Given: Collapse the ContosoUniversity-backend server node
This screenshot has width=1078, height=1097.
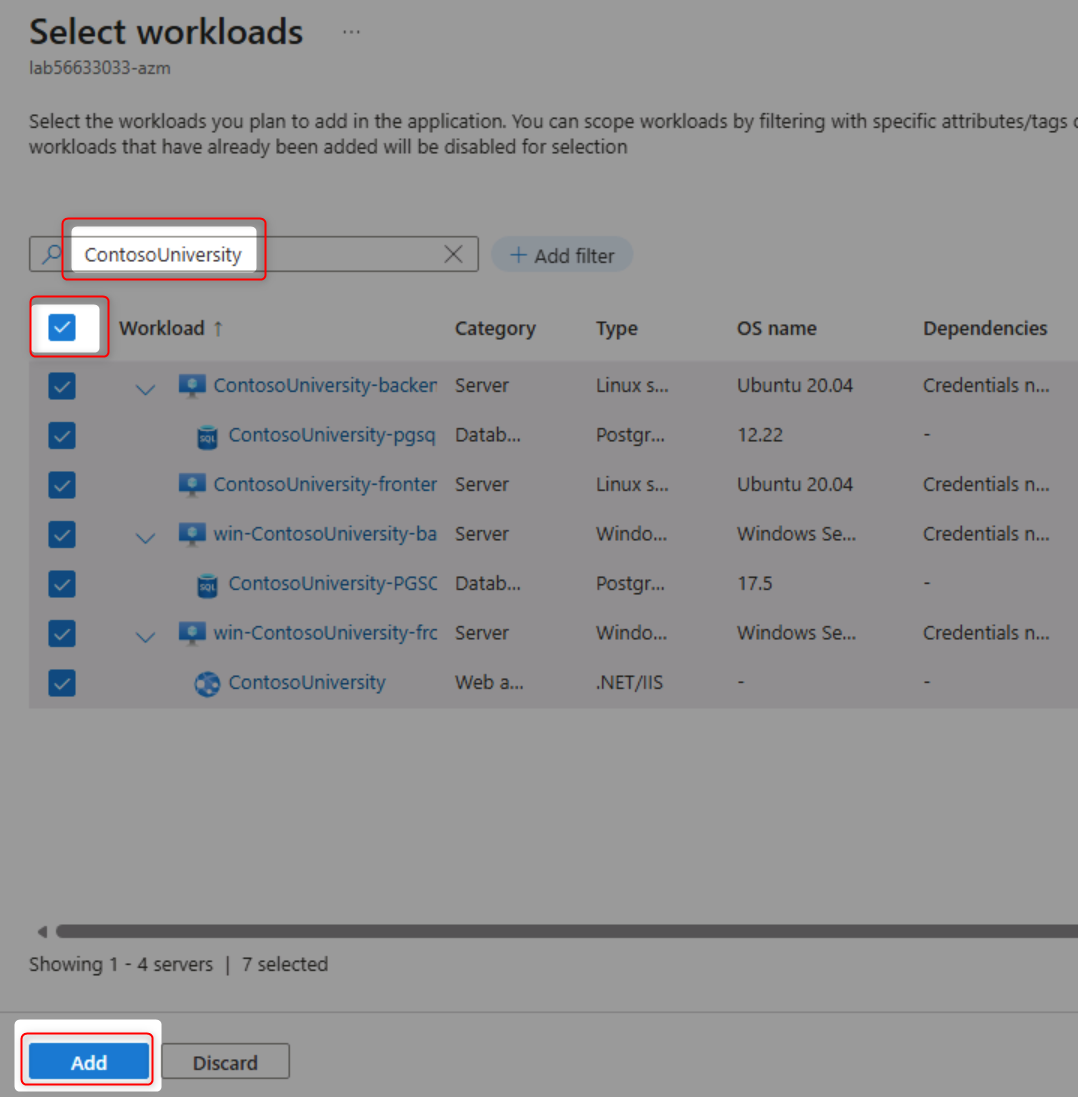Looking at the screenshot, I should point(145,389).
